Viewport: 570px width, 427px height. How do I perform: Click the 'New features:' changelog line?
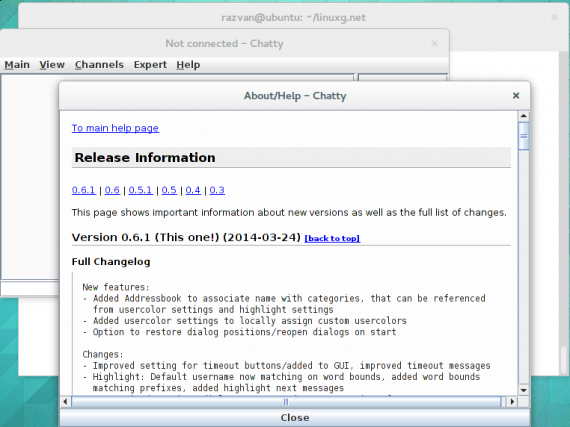tap(116, 287)
